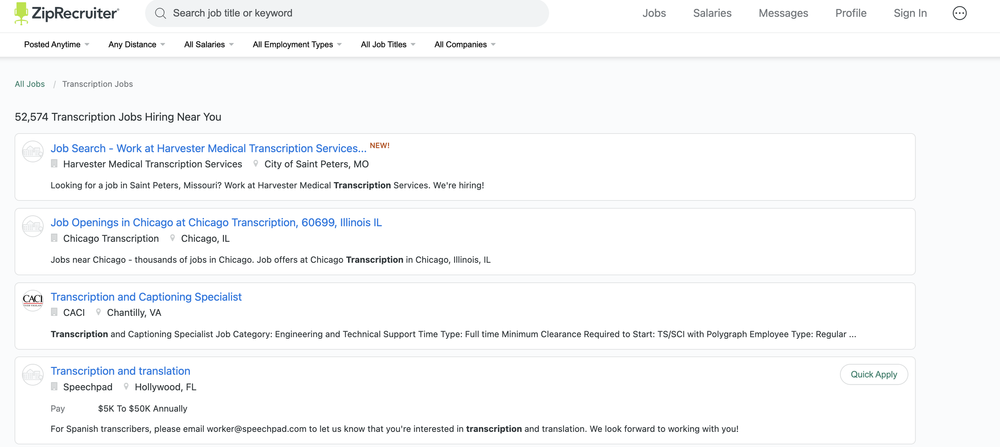The width and height of the screenshot is (1000, 447).
Task: Click the Chicago Transcription company name
Action: [x=111, y=238]
